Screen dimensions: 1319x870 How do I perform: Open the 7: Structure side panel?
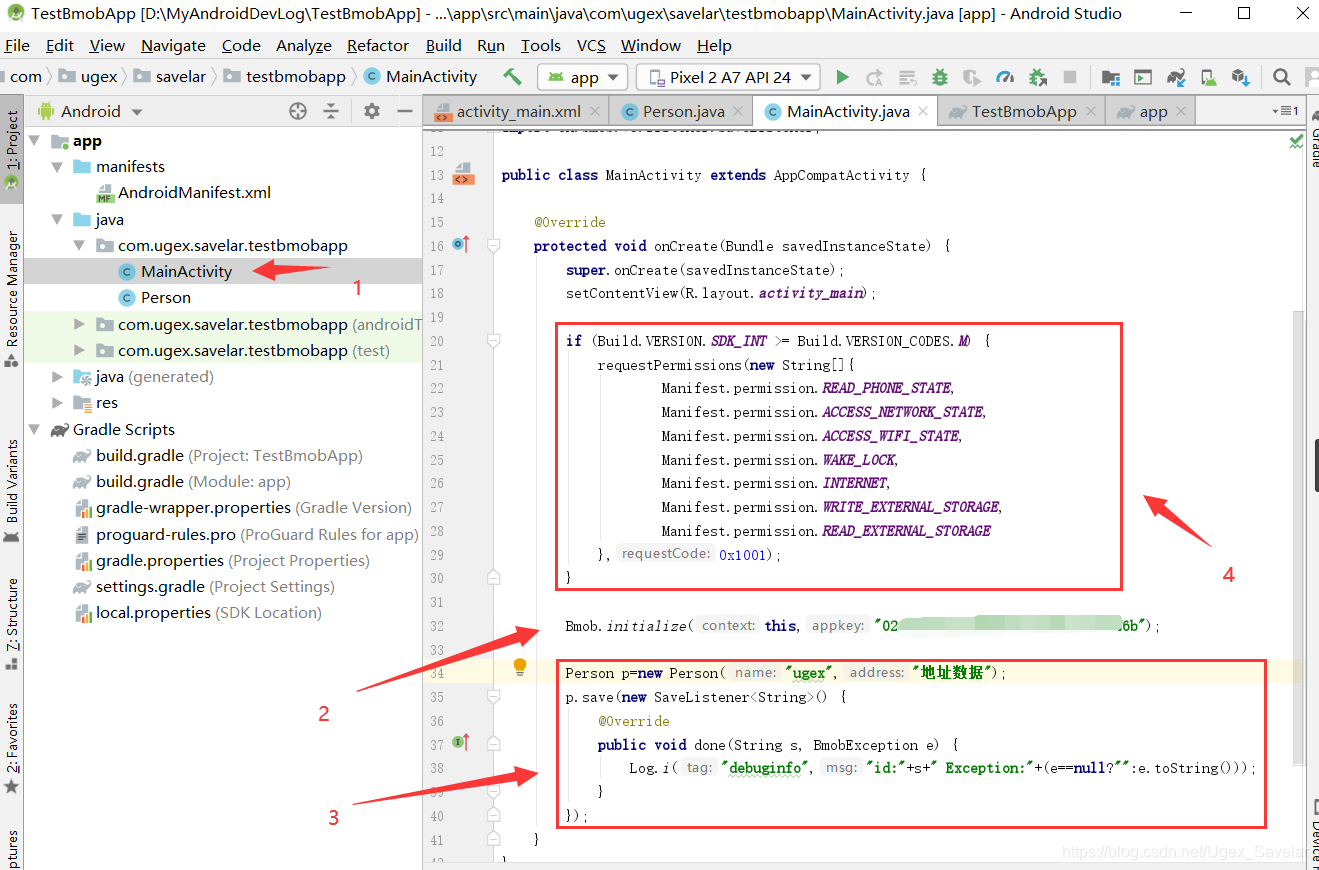tap(12, 625)
